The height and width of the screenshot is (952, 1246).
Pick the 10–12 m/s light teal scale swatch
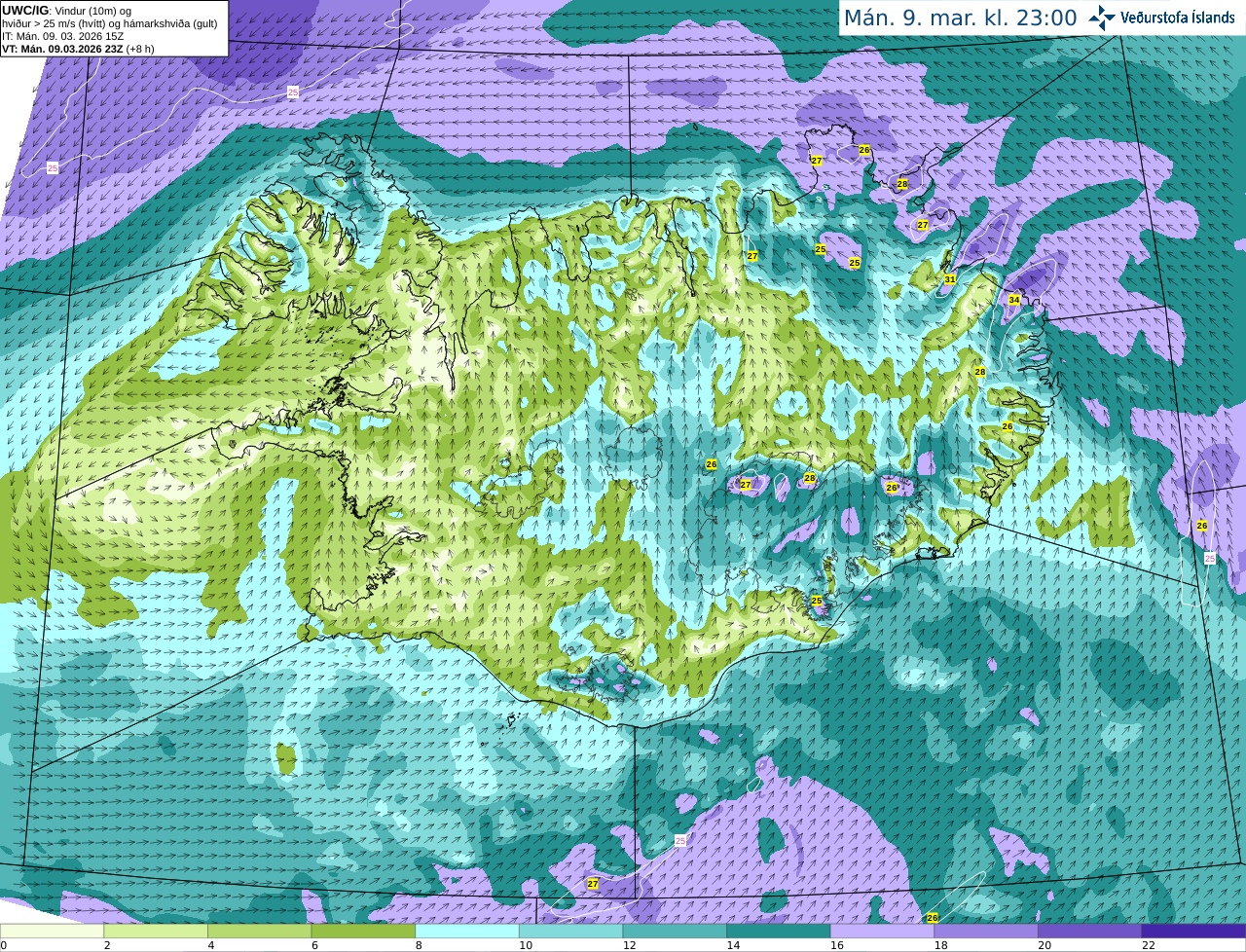click(571, 931)
